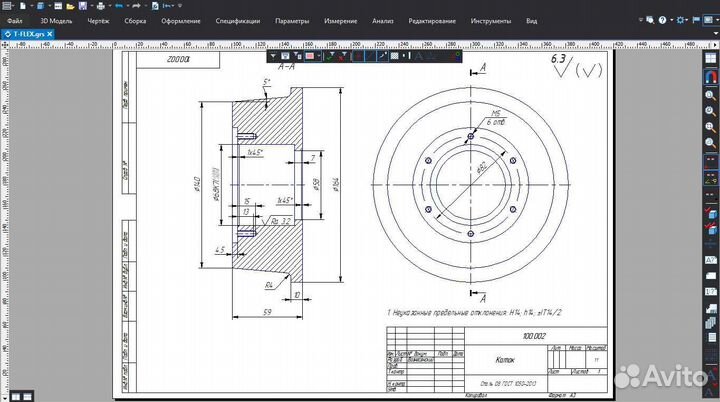The height and width of the screenshot is (402, 720).
Task: Click the 3D cube with red check icon
Action: pos(711,213)
